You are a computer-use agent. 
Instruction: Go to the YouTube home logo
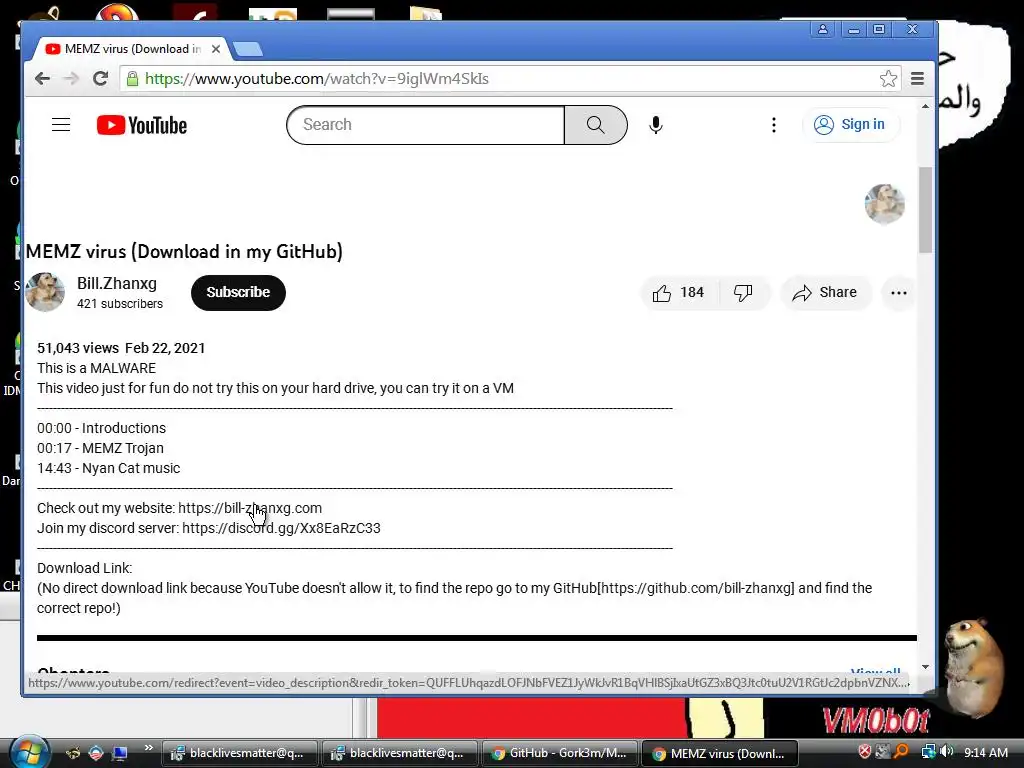[x=142, y=125]
